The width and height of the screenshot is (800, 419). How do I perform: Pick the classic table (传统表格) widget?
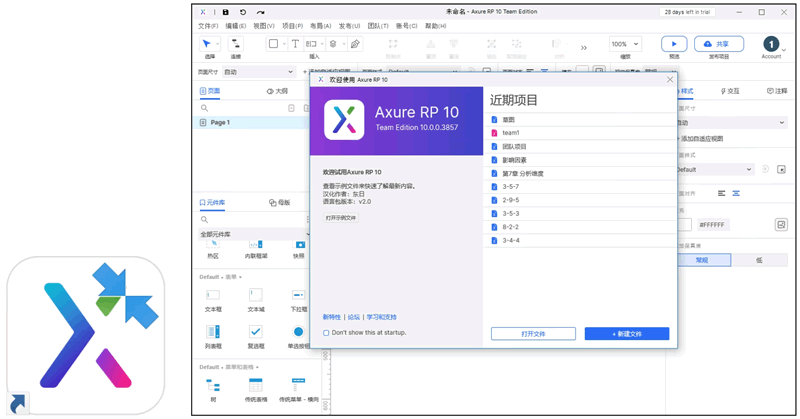[256, 390]
